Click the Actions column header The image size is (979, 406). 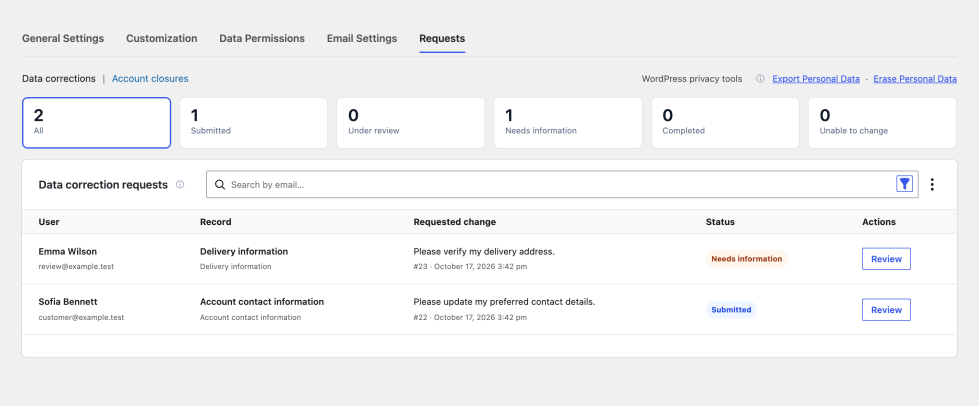(x=879, y=222)
